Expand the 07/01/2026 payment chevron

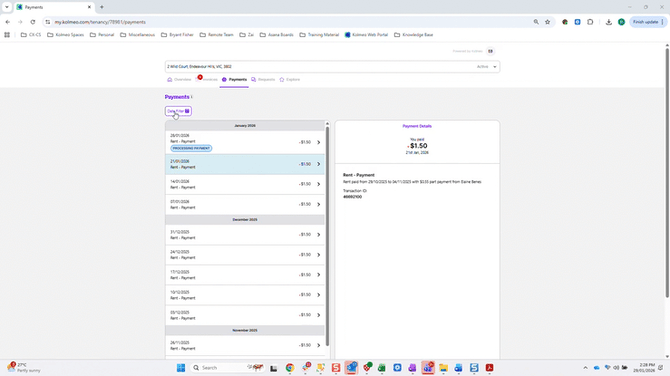click(318, 204)
